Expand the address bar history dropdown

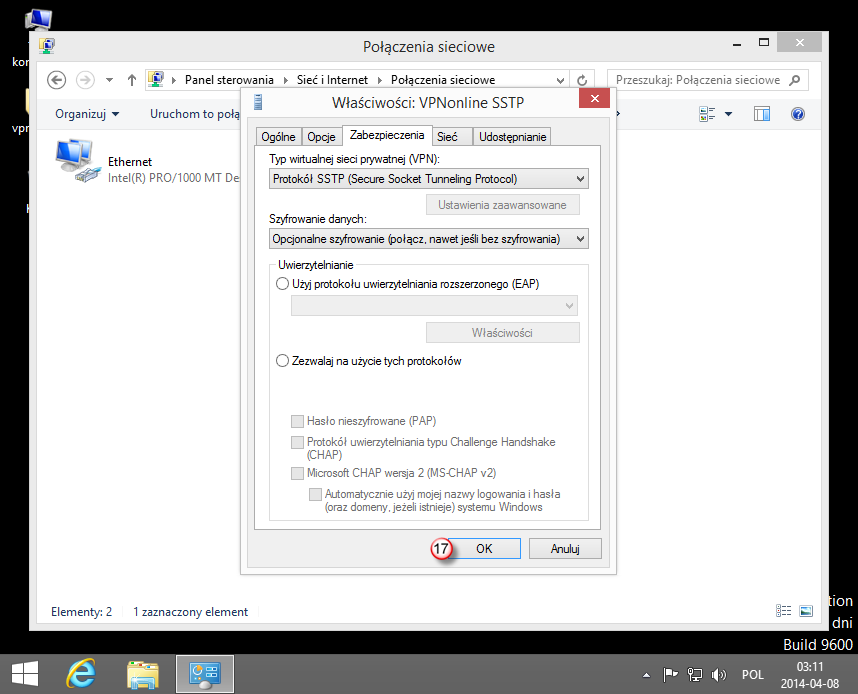tap(560, 80)
